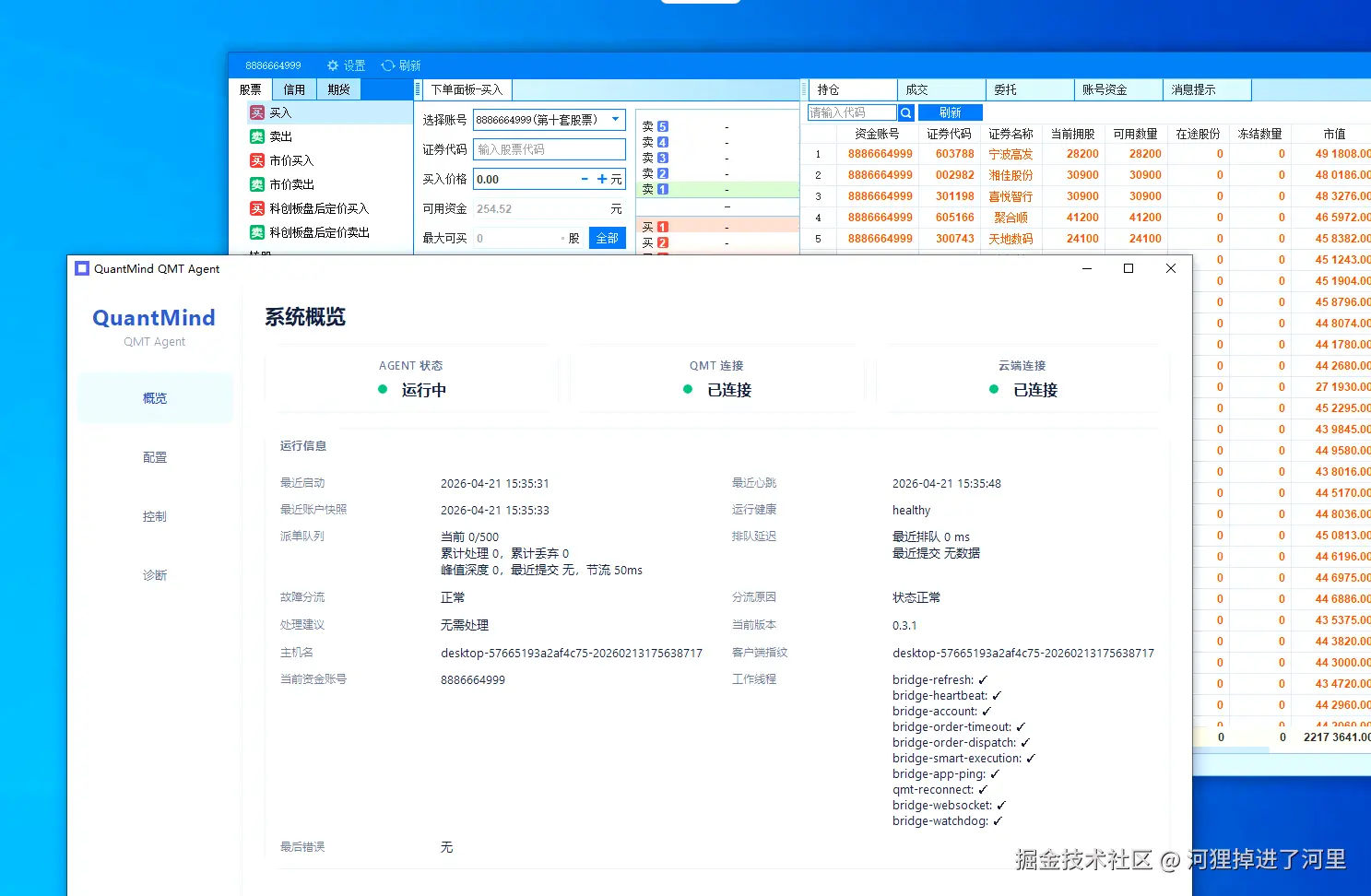Image resolution: width=1371 pixels, height=896 pixels.
Task: Click the 云端连接 已连接 status card
Action: tap(1022, 378)
